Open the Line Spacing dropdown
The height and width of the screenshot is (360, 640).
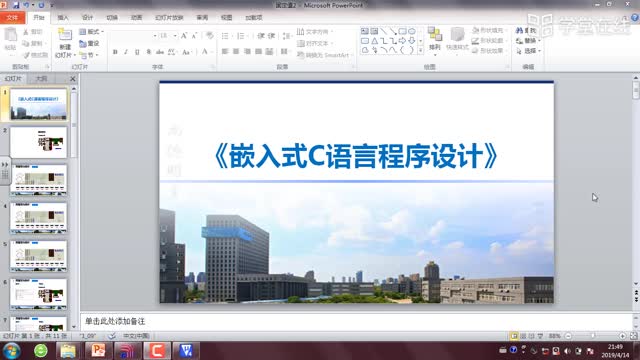pos(287,36)
